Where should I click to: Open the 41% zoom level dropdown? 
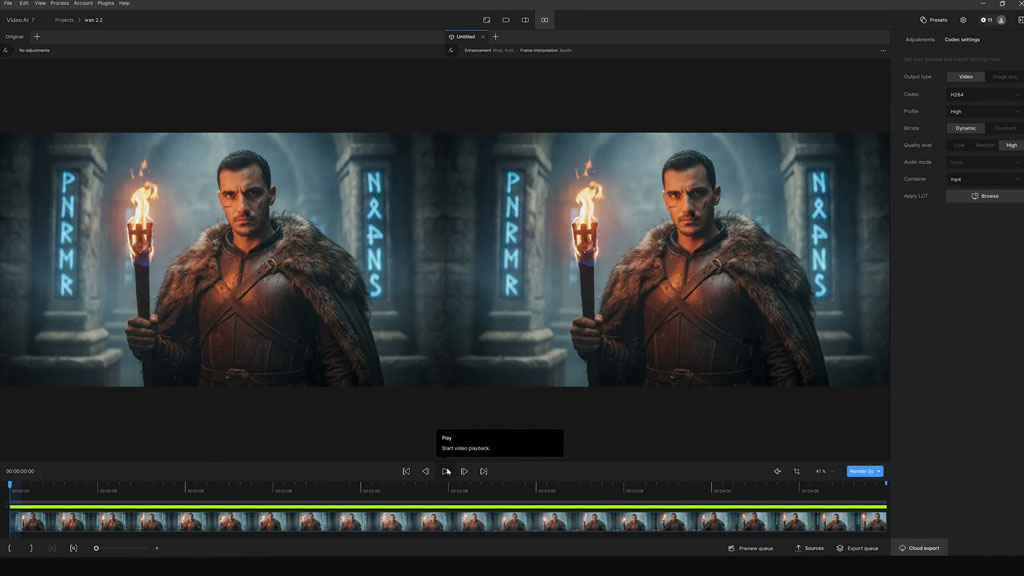(x=824, y=471)
